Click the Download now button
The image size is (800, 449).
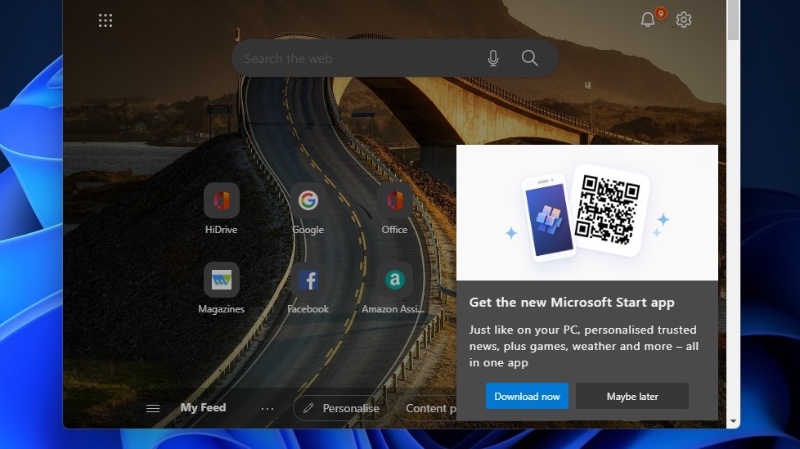click(527, 396)
